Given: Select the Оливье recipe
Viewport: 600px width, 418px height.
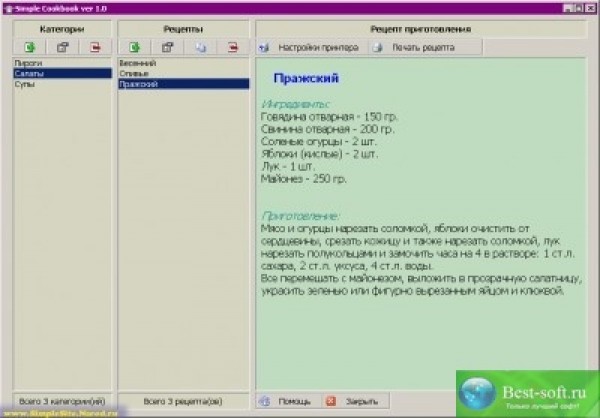Looking at the screenshot, I should pos(184,73).
